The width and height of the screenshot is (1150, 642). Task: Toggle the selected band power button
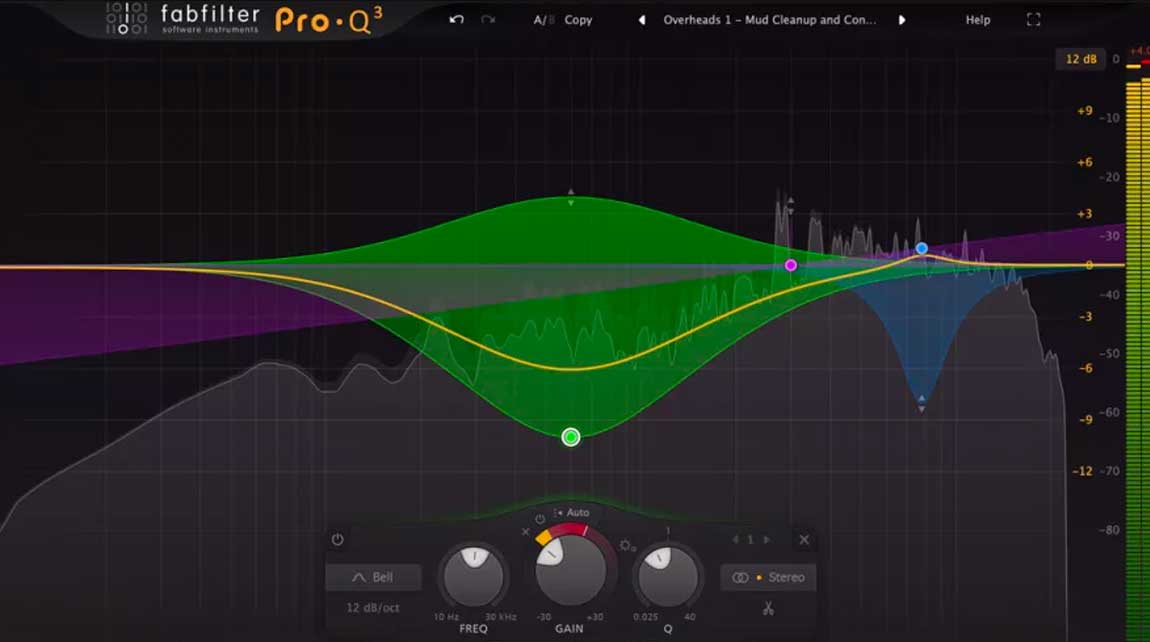coord(337,539)
